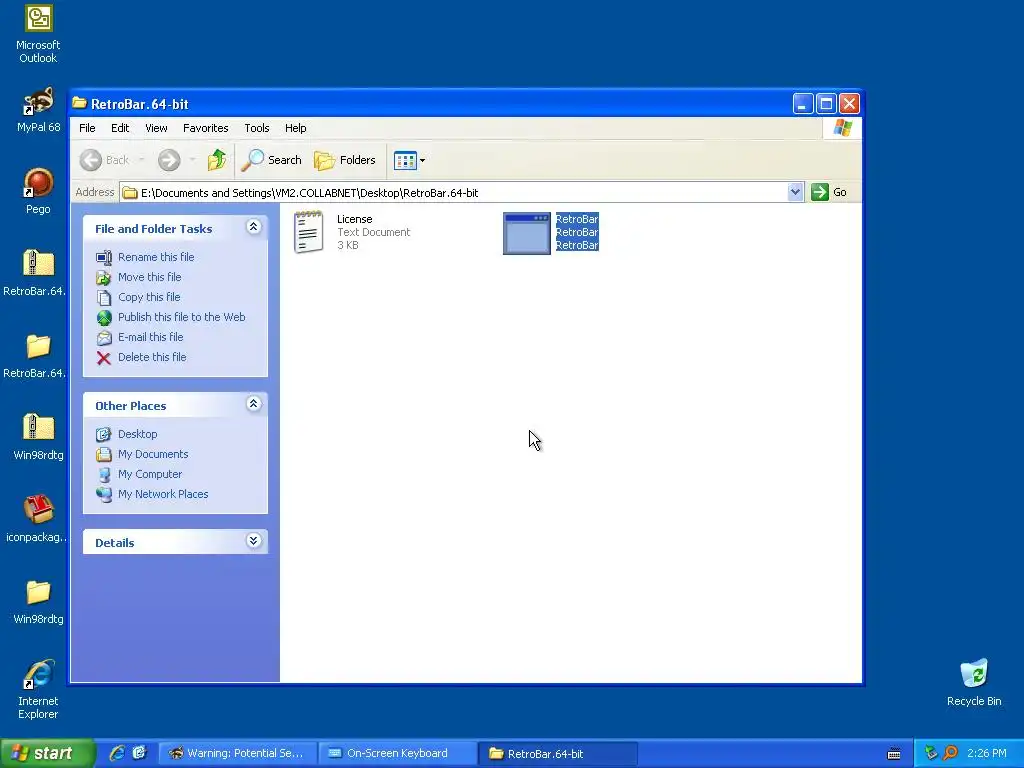Collapse the File and Folder Tasks panel
This screenshot has width=1024, height=768.
coord(253,227)
